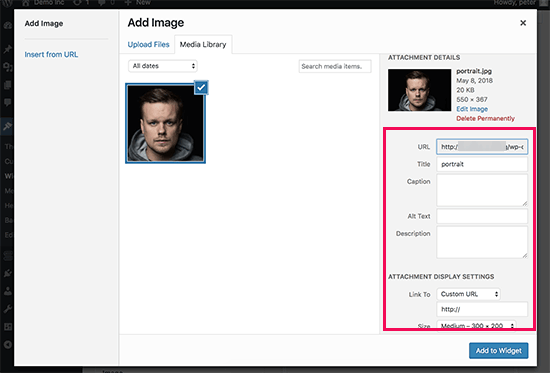550x373 pixels.
Task: Focus the Search media items field
Action: pos(335,66)
